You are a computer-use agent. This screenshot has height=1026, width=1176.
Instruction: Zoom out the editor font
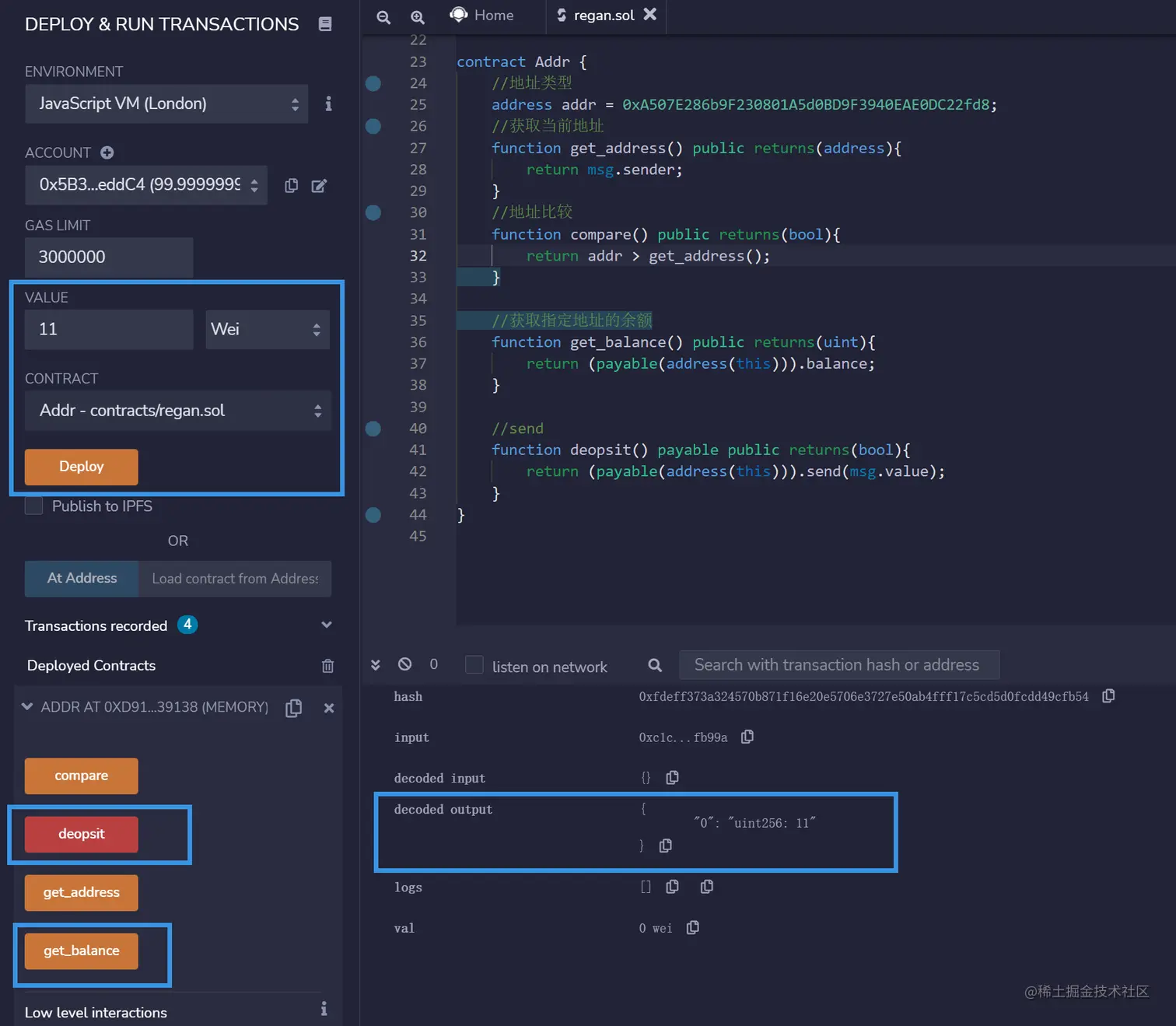383,16
